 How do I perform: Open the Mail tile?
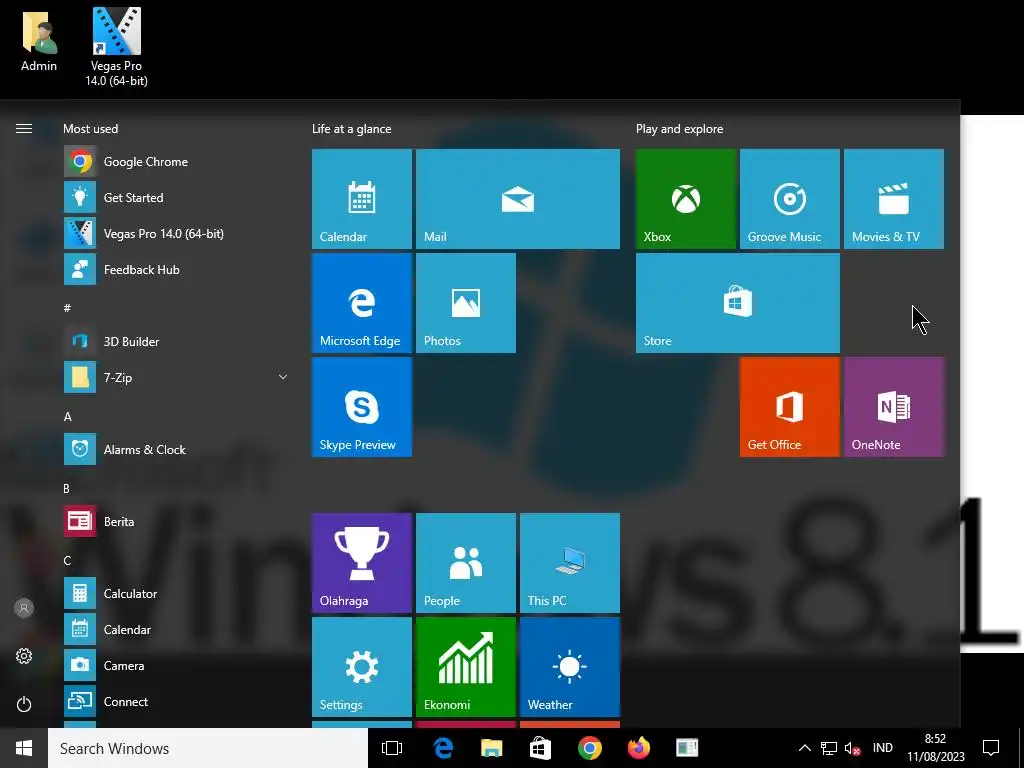point(518,199)
